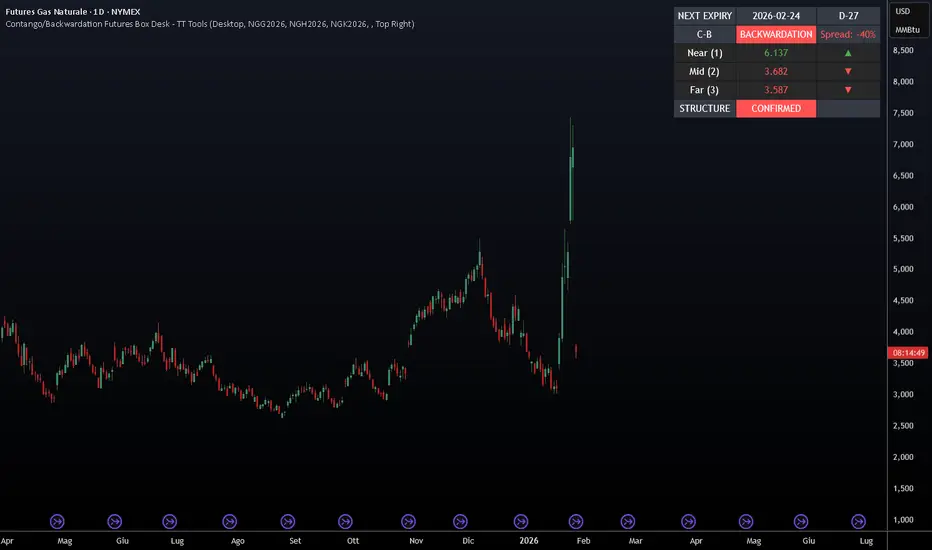Click the red down arrow in Far (3) row
The width and height of the screenshot is (932, 550).
tap(848, 90)
